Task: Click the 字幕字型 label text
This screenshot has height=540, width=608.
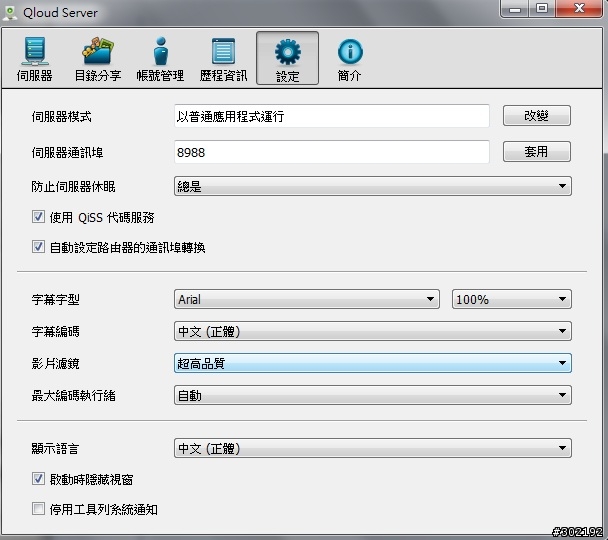Action: [55, 299]
